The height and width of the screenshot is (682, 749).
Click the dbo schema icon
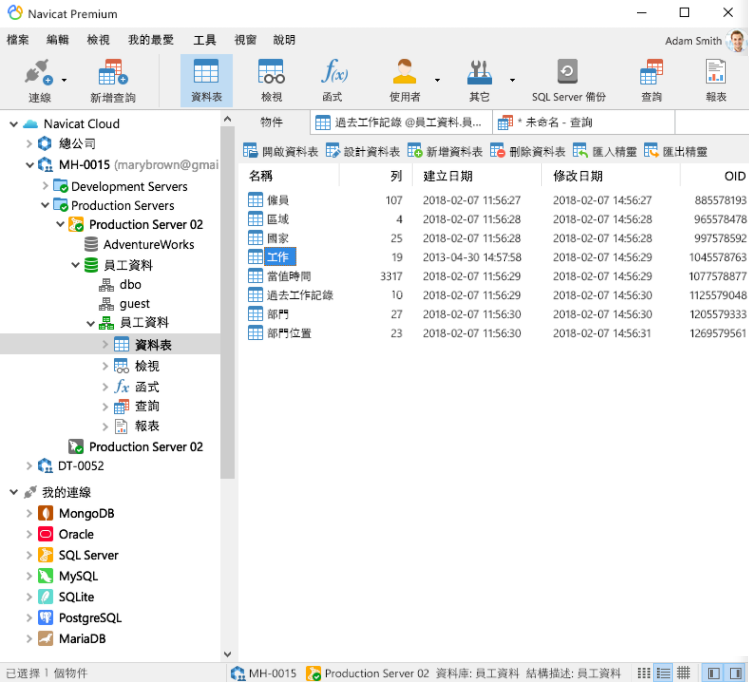coord(106,285)
